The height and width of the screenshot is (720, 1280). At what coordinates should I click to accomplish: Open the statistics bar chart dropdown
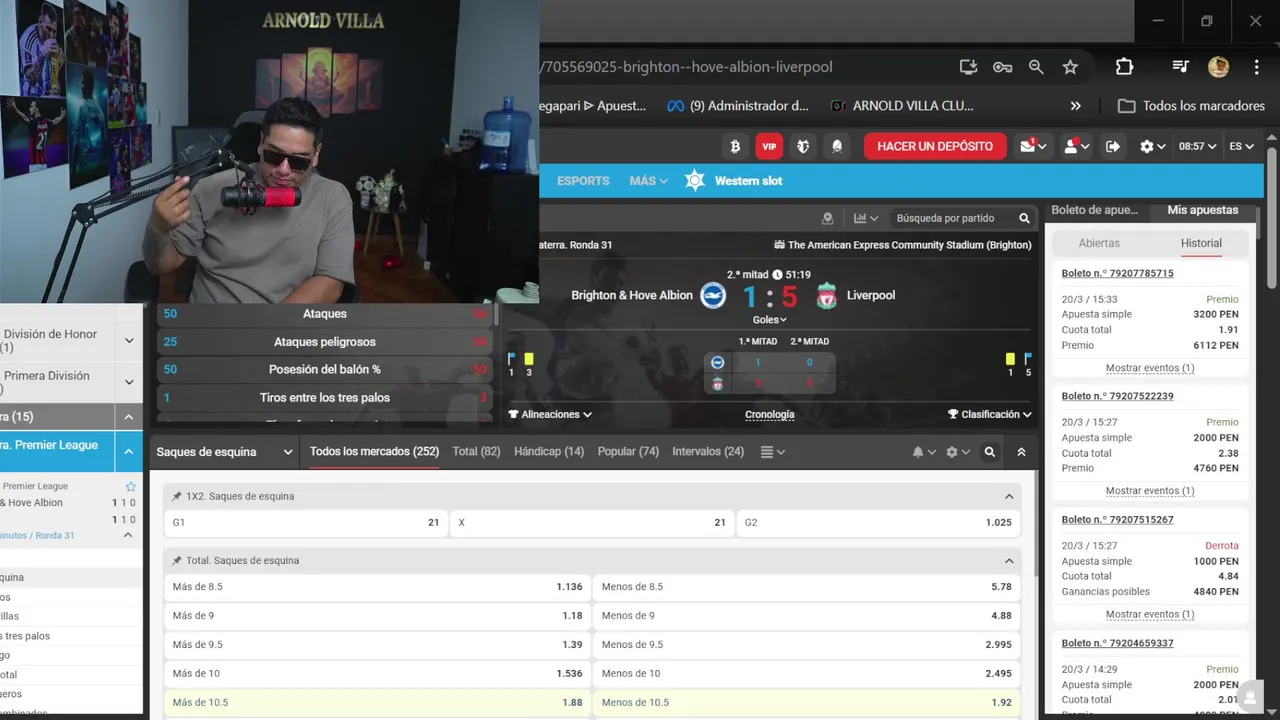[865, 218]
